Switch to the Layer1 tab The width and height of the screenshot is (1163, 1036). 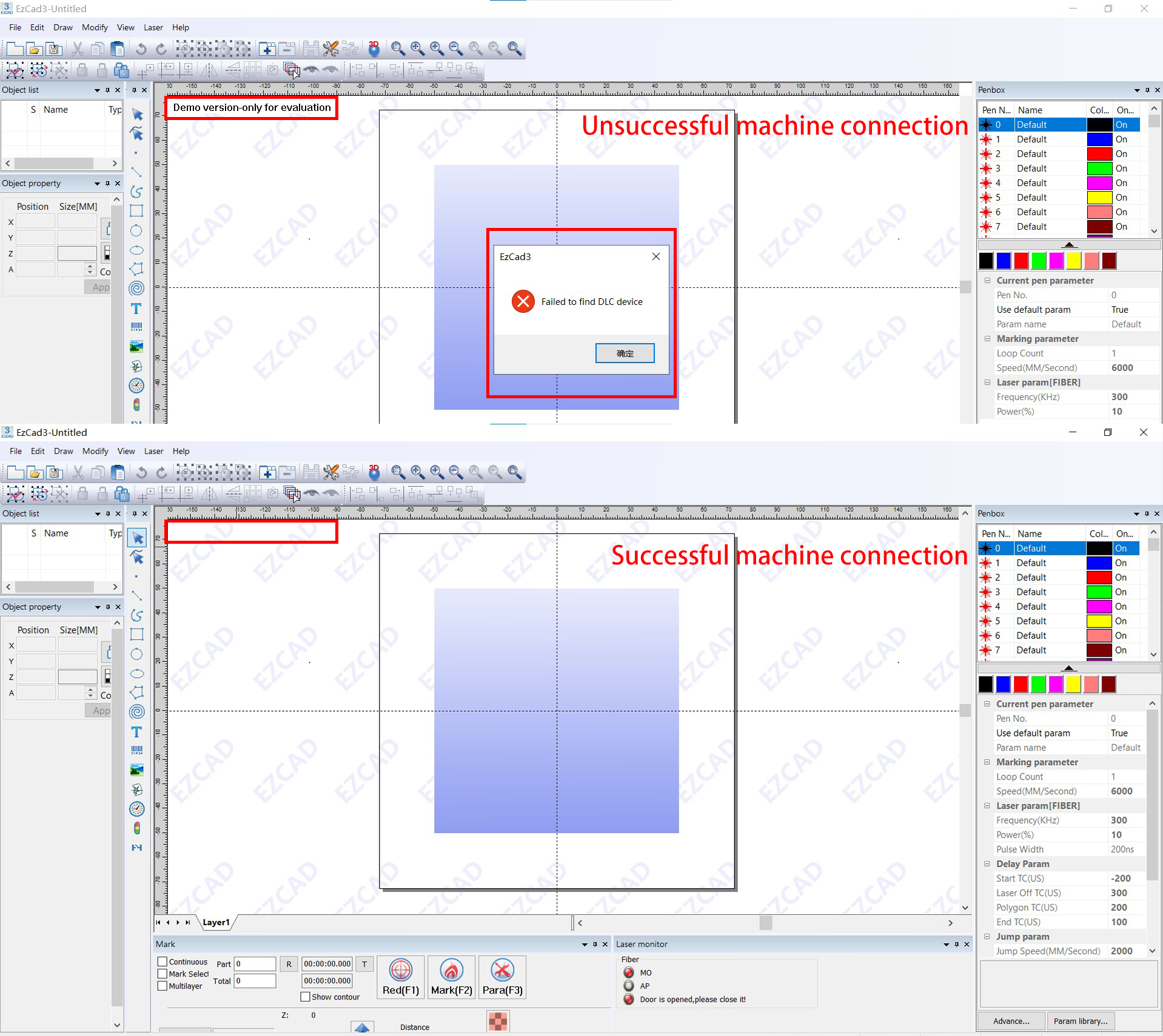coord(216,922)
